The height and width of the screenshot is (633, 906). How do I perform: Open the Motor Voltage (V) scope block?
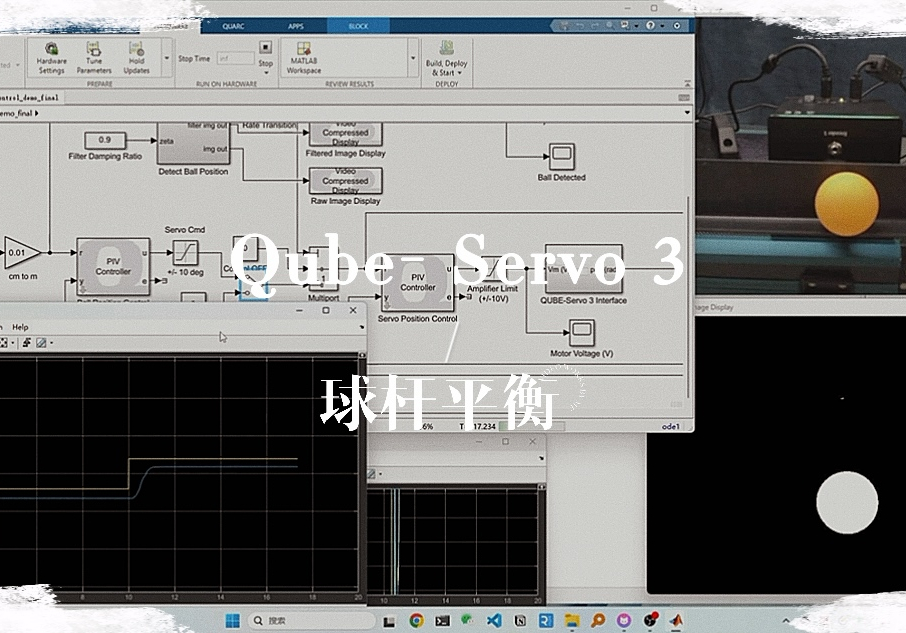(x=581, y=333)
